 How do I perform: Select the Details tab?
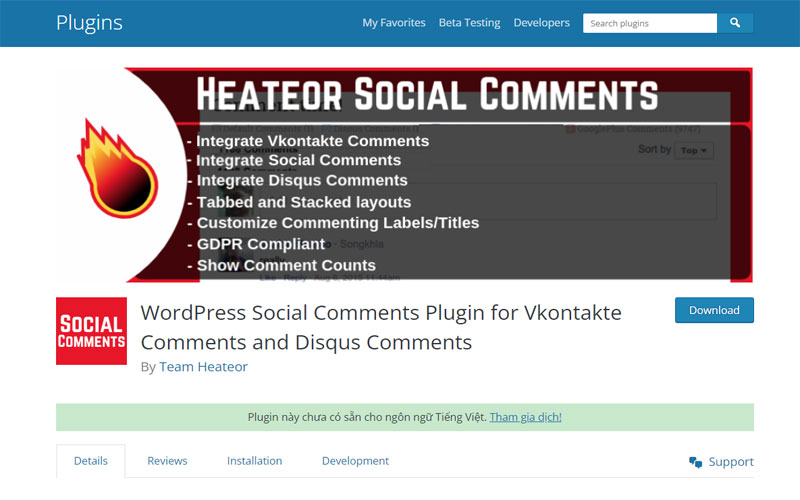click(91, 461)
